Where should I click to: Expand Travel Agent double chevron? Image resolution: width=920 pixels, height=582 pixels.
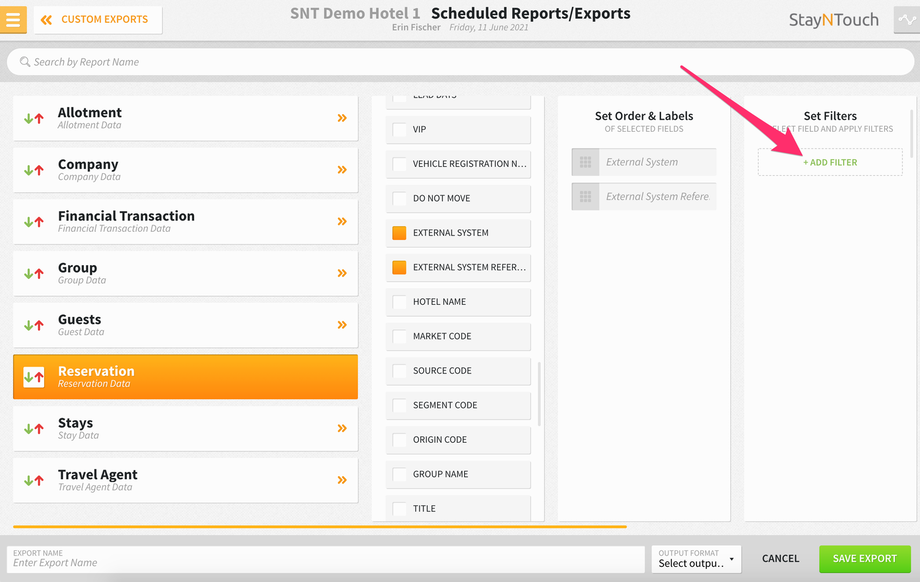click(342, 479)
